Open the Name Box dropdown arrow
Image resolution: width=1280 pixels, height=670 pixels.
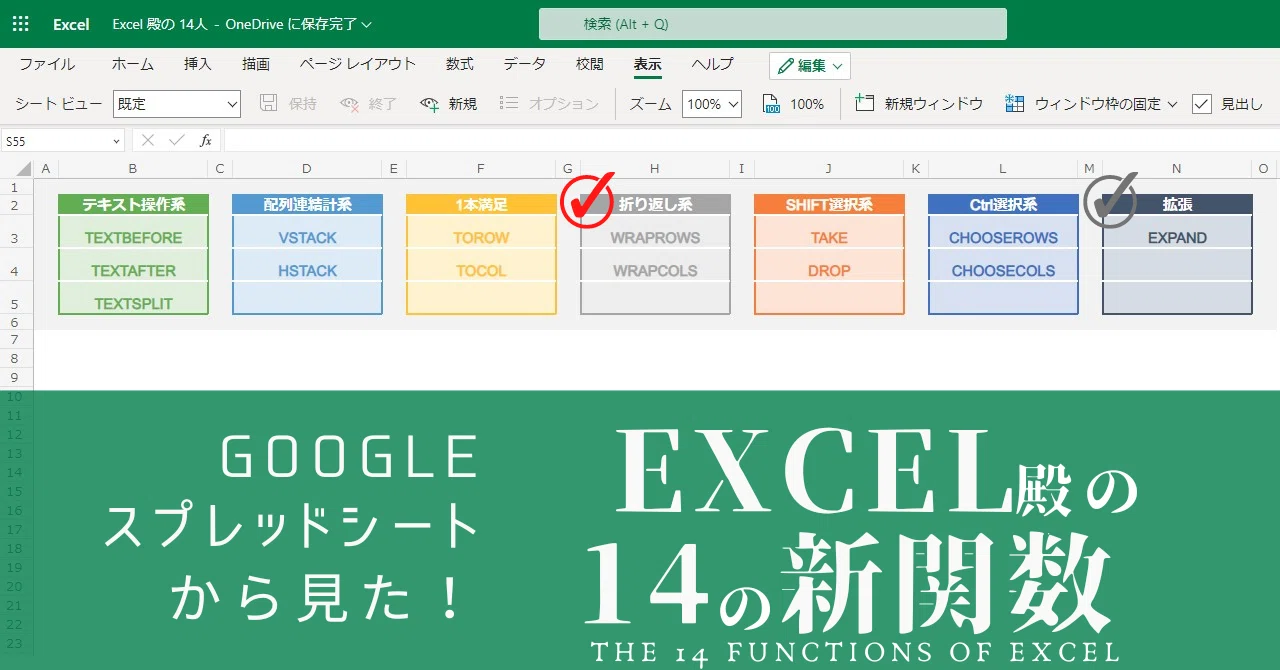pyautogui.click(x=117, y=141)
